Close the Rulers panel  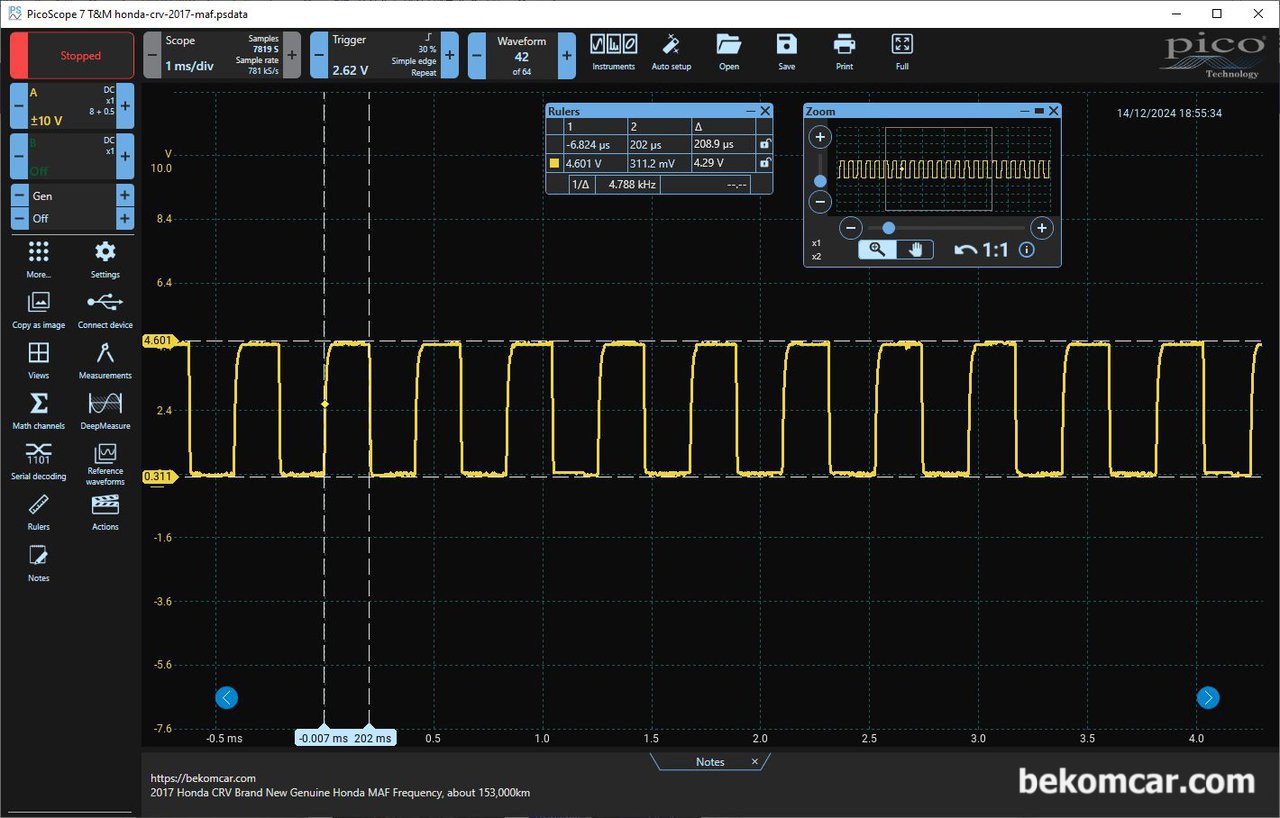[766, 111]
